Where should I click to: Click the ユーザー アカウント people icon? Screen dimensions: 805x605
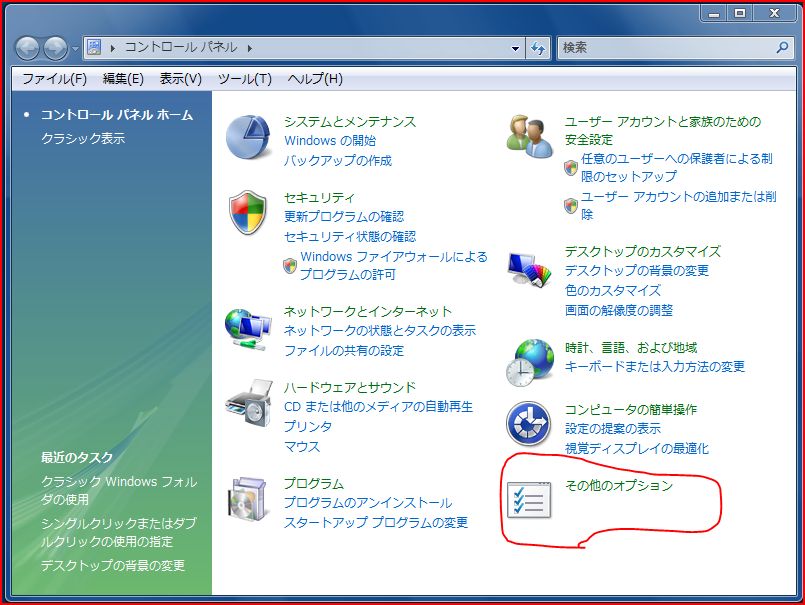tap(530, 136)
